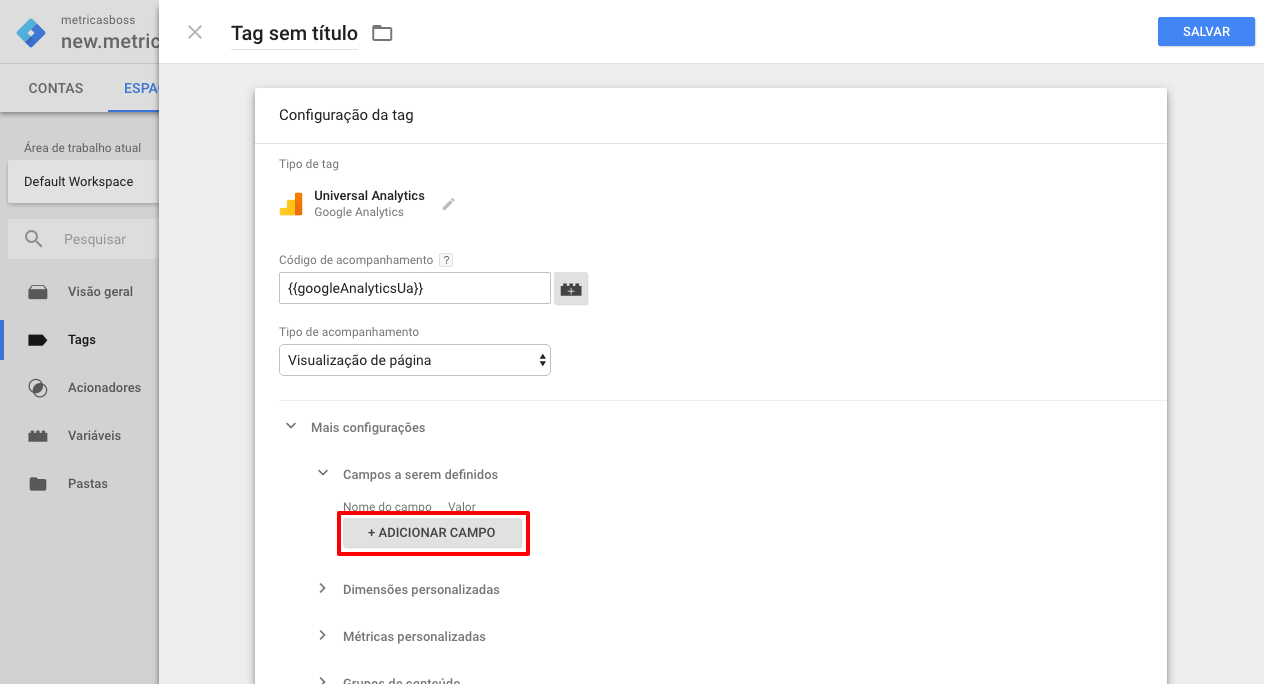Close the tag editor with X
The height and width of the screenshot is (684, 1264).
[195, 32]
